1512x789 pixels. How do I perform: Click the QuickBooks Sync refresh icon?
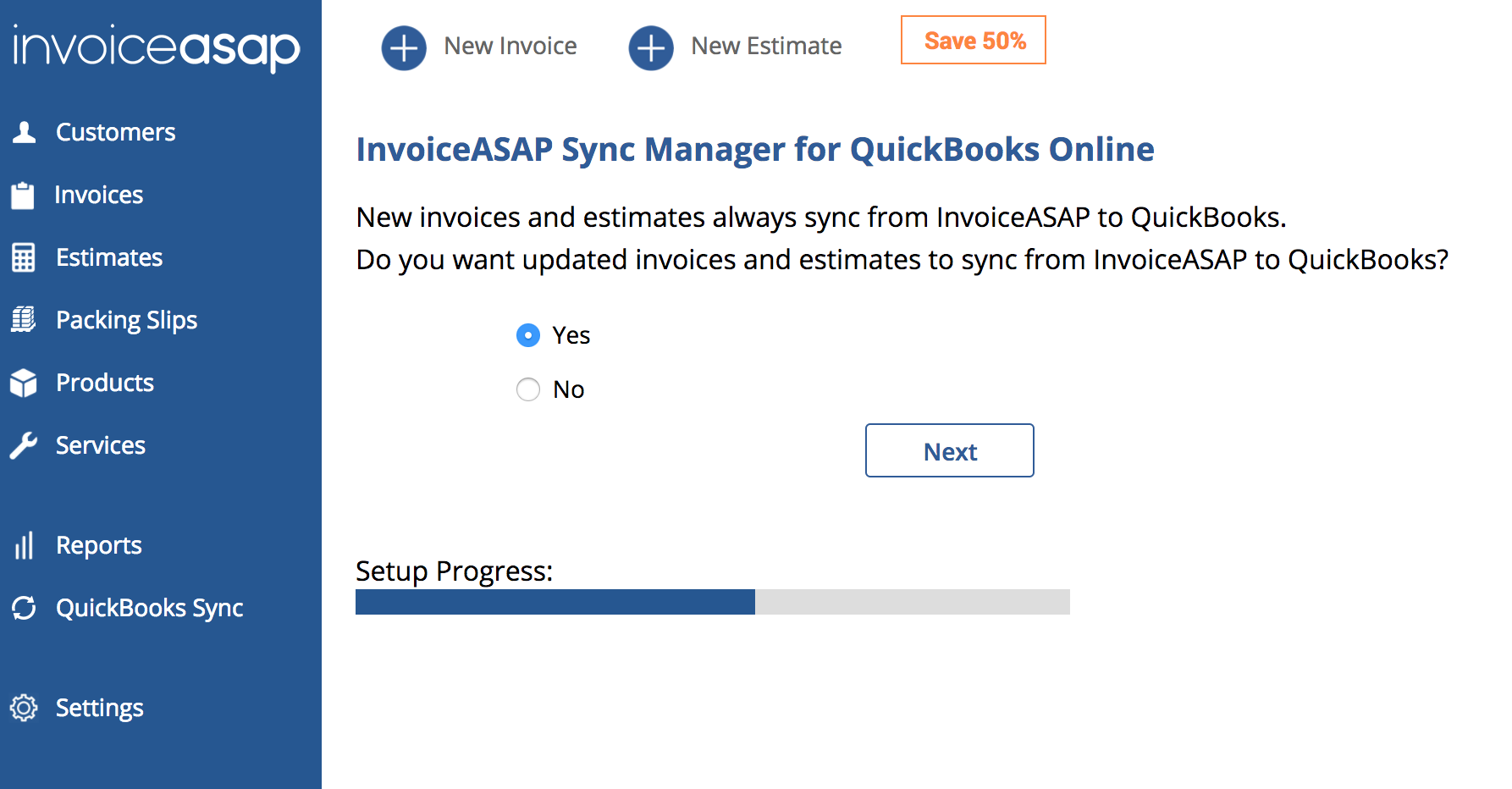tap(24, 608)
